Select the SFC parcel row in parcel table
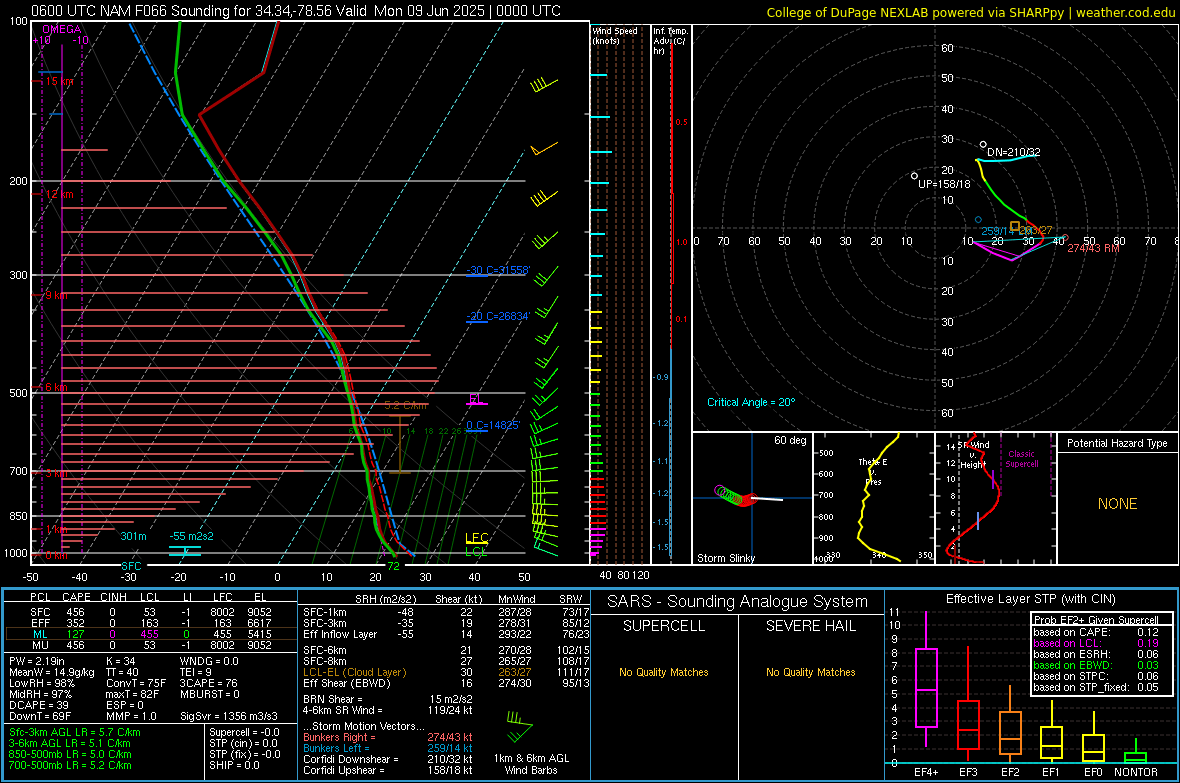This screenshot has height=783, width=1180. (151, 612)
